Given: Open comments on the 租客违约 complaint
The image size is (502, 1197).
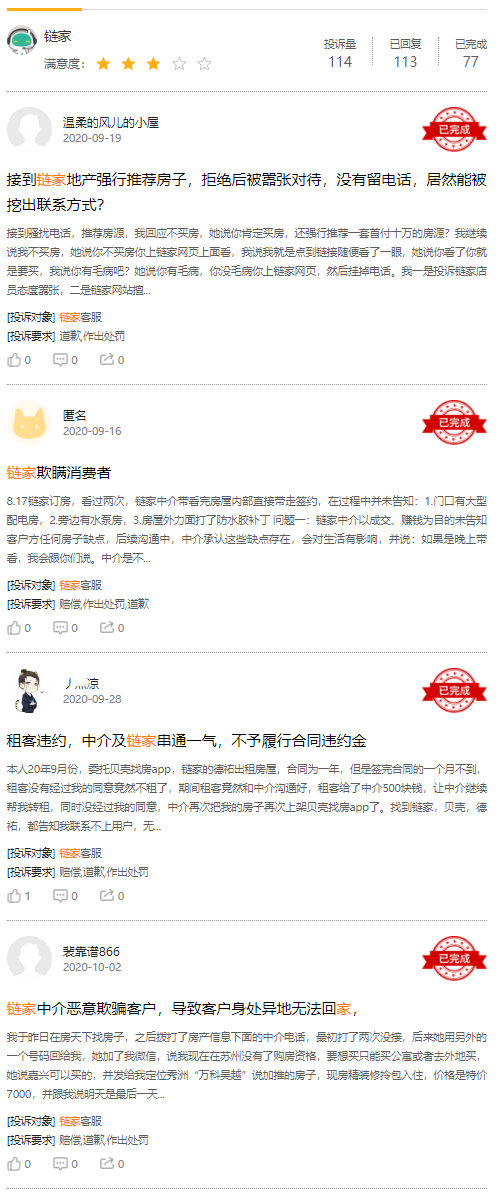Looking at the screenshot, I should click(65, 895).
